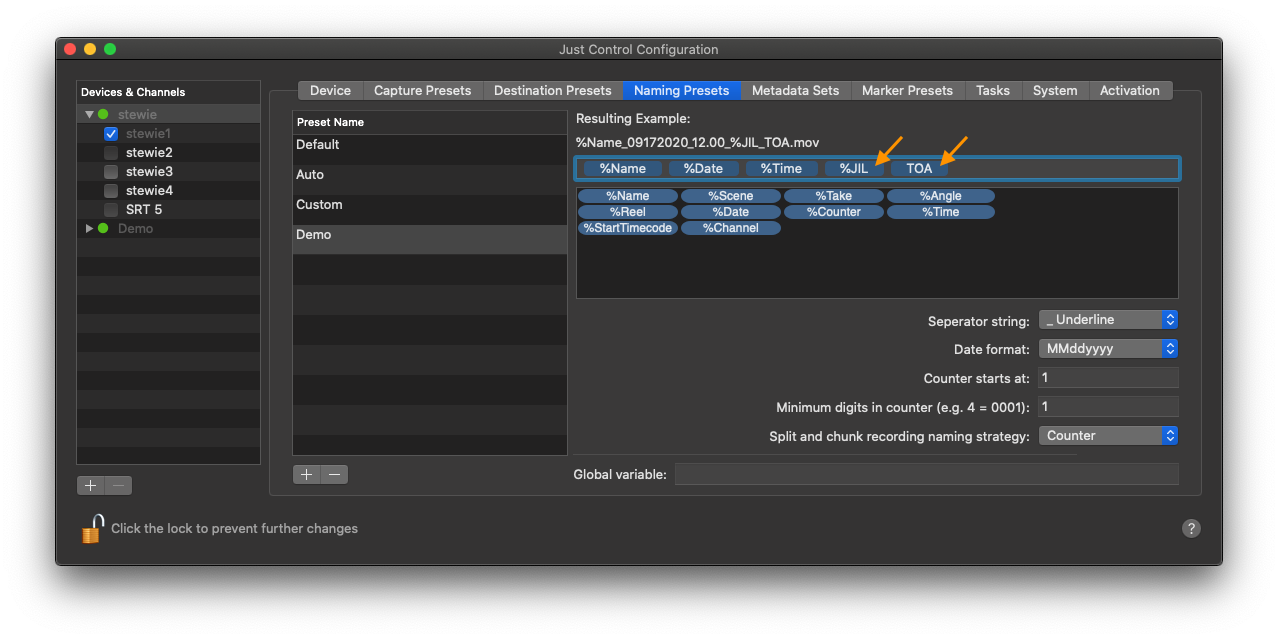Open the Seperator string dropdown
The image size is (1278, 639).
(1108, 320)
